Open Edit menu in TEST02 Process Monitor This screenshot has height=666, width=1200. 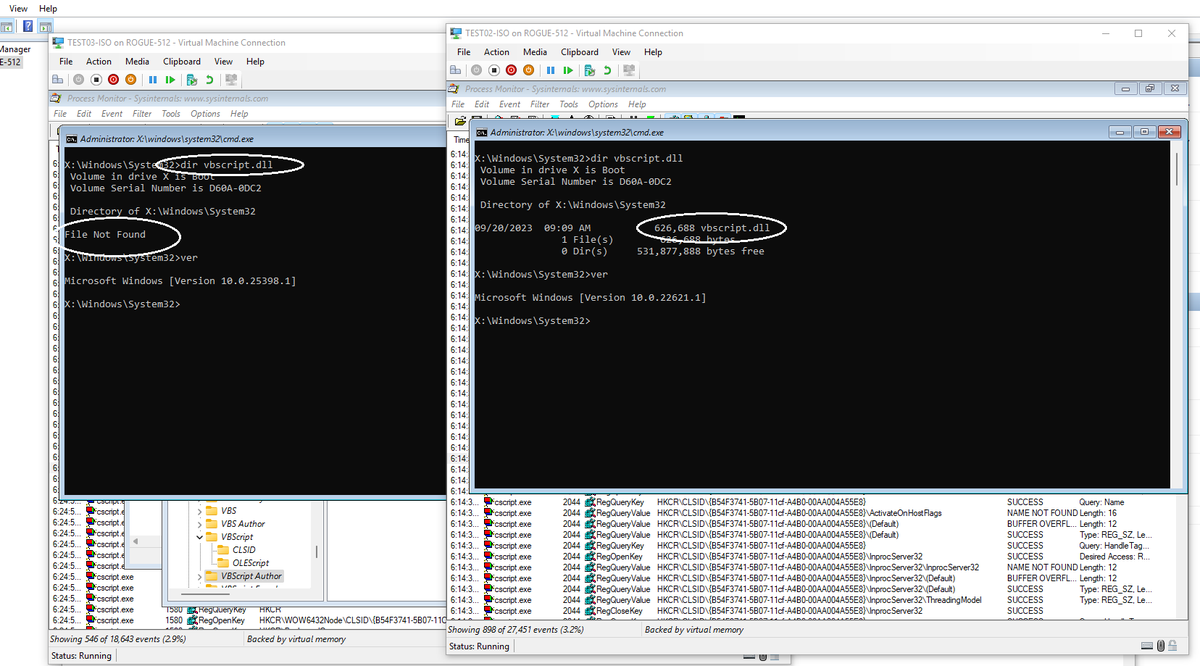[482, 104]
